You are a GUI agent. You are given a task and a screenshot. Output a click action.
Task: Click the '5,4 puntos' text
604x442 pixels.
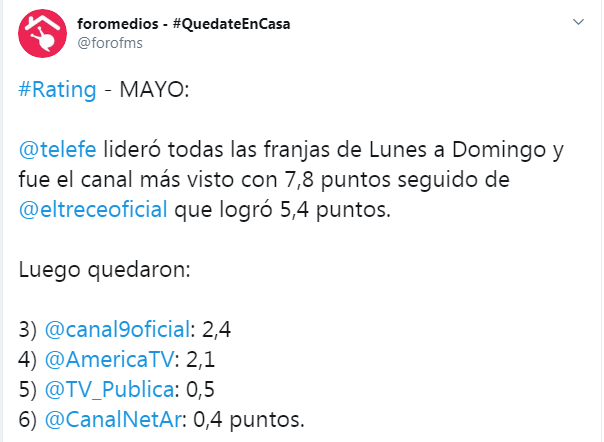[x=335, y=210]
